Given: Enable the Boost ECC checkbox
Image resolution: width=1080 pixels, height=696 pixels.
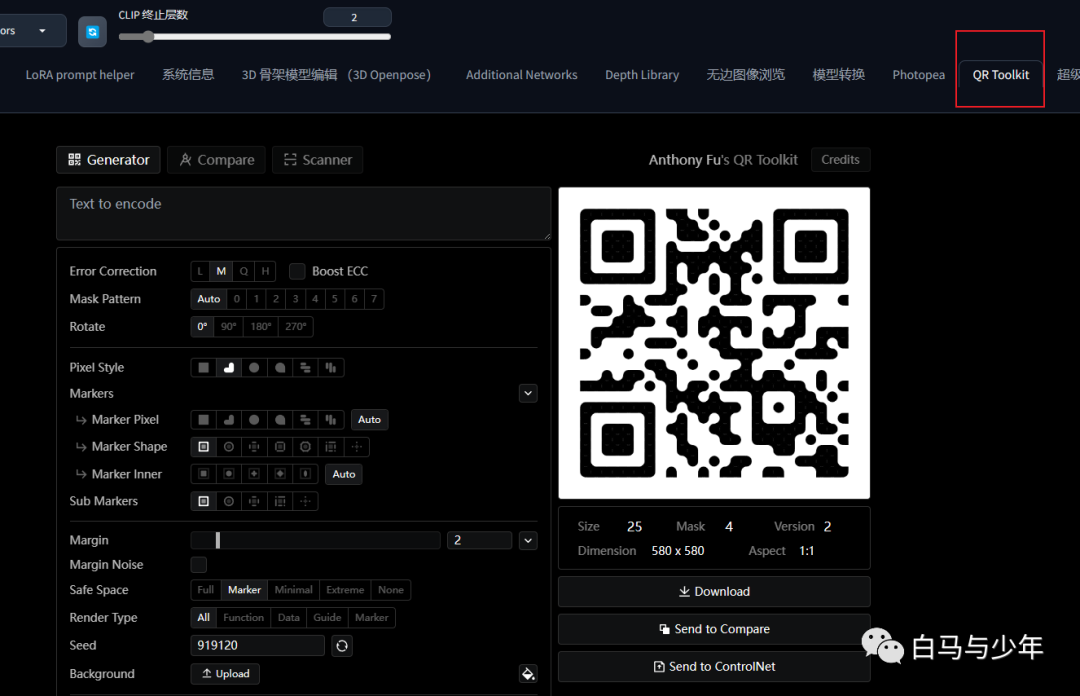Looking at the screenshot, I should 297,271.
